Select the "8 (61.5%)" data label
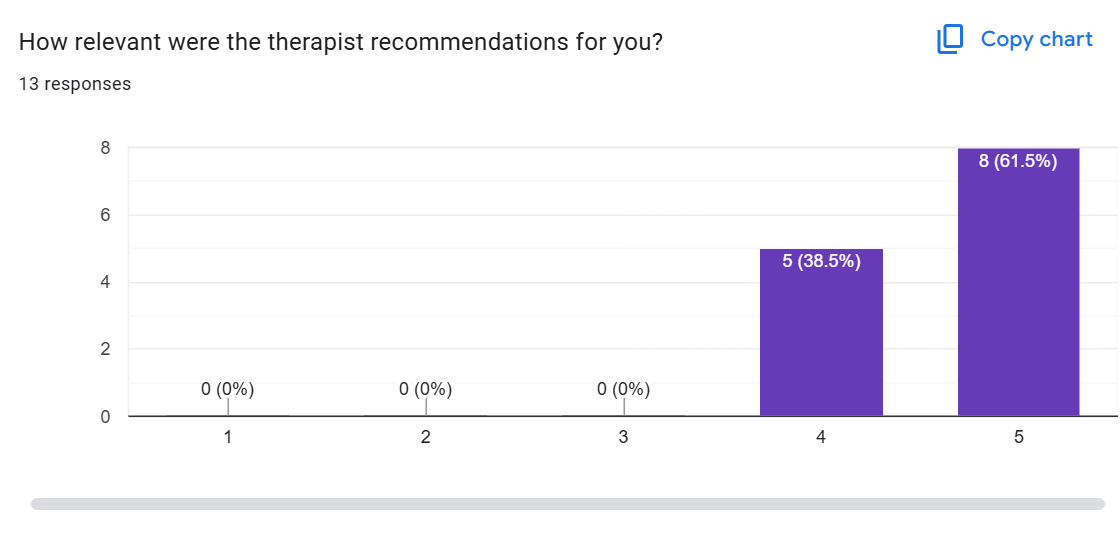Viewport: 1120px width, 544px height. pyautogui.click(x=1018, y=162)
